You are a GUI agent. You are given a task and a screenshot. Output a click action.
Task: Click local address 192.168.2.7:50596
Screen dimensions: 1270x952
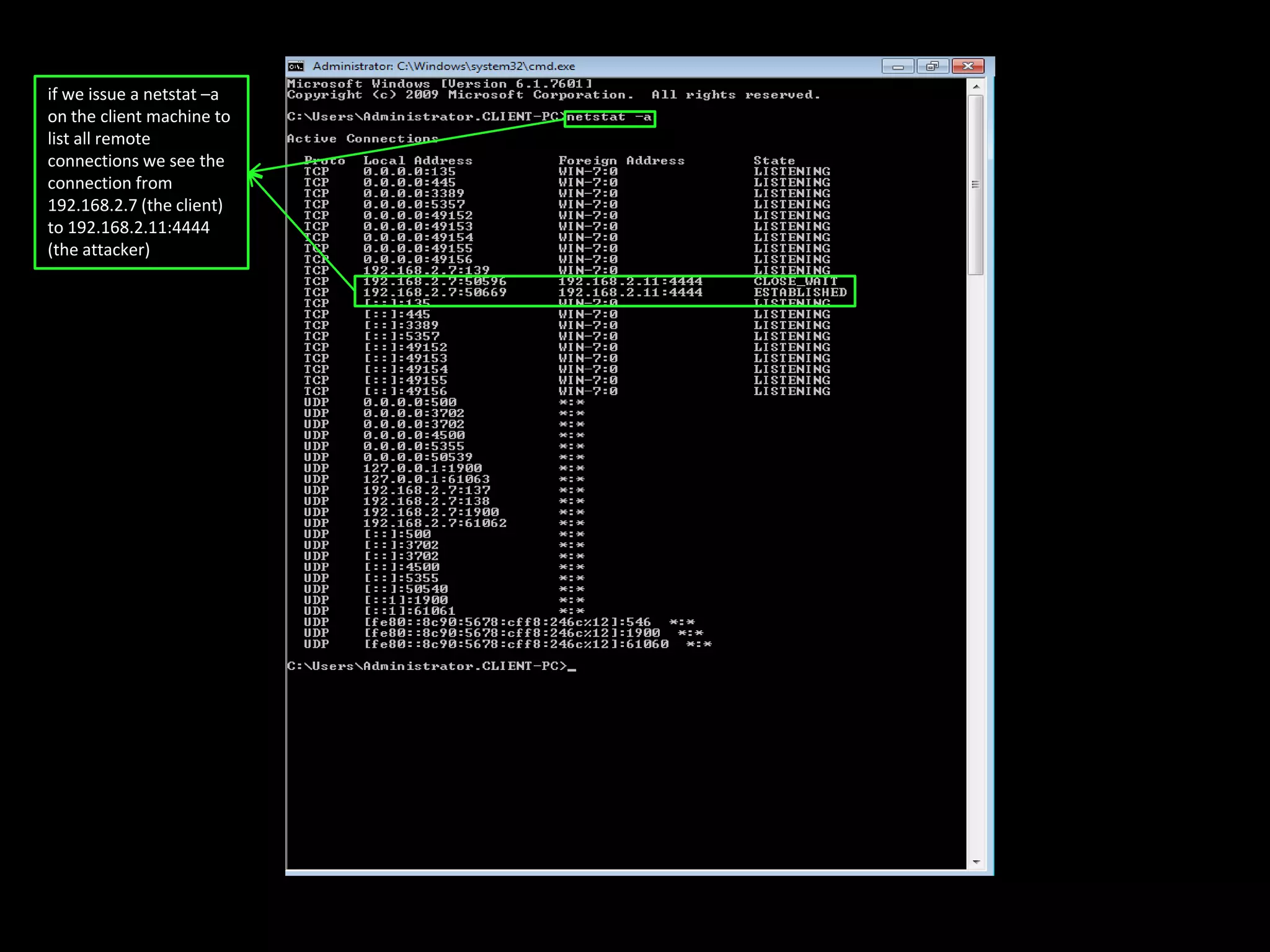coord(435,281)
